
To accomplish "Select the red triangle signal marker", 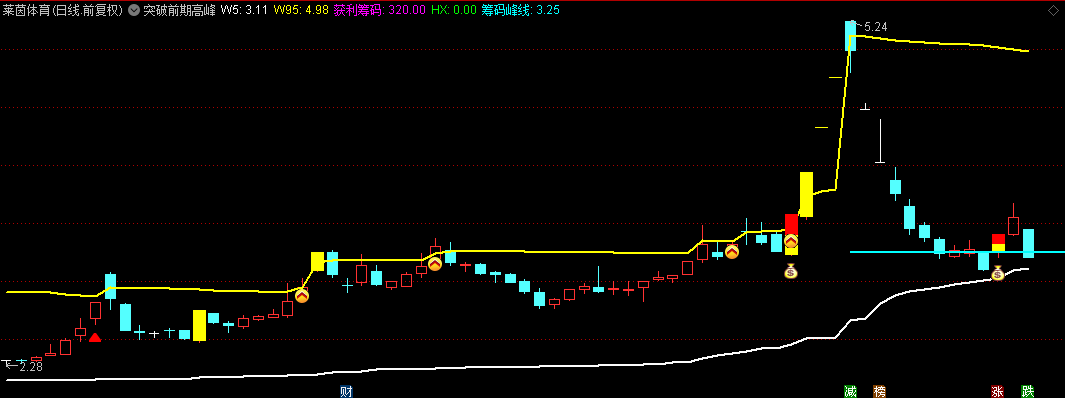I will tap(95, 338).
